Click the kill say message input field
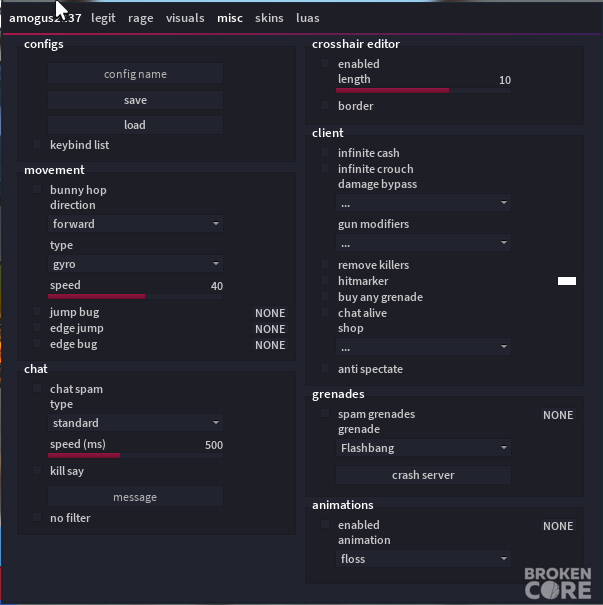This screenshot has height=605, width=603. point(135,497)
